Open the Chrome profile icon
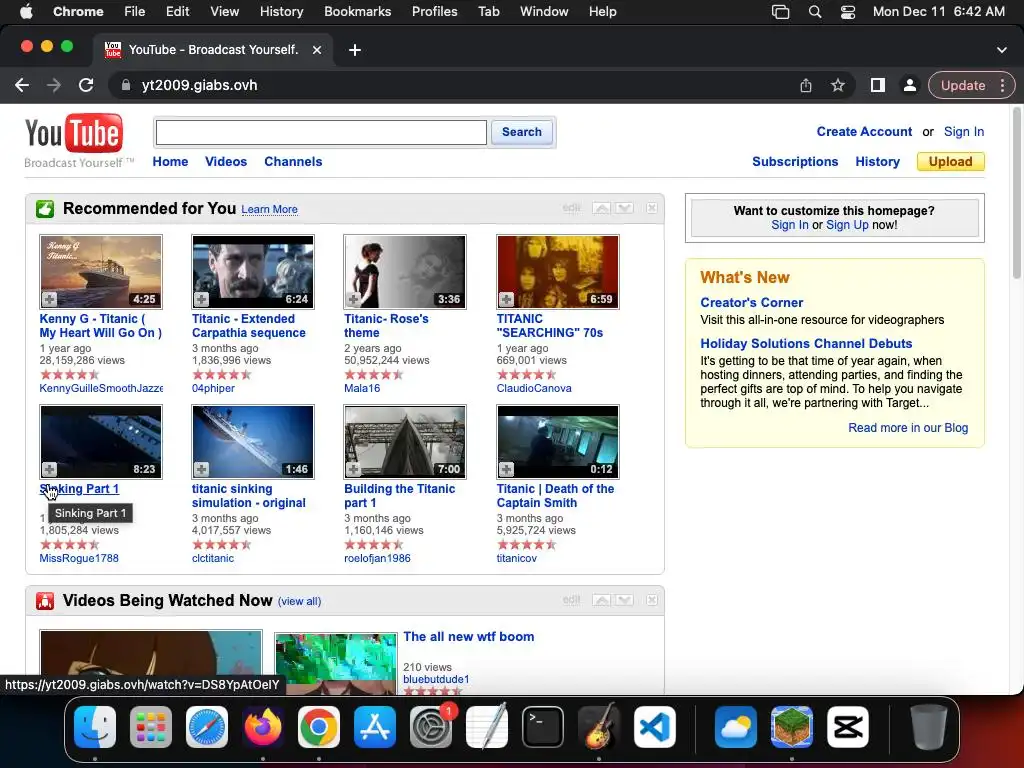Image resolution: width=1024 pixels, height=768 pixels. click(909, 85)
